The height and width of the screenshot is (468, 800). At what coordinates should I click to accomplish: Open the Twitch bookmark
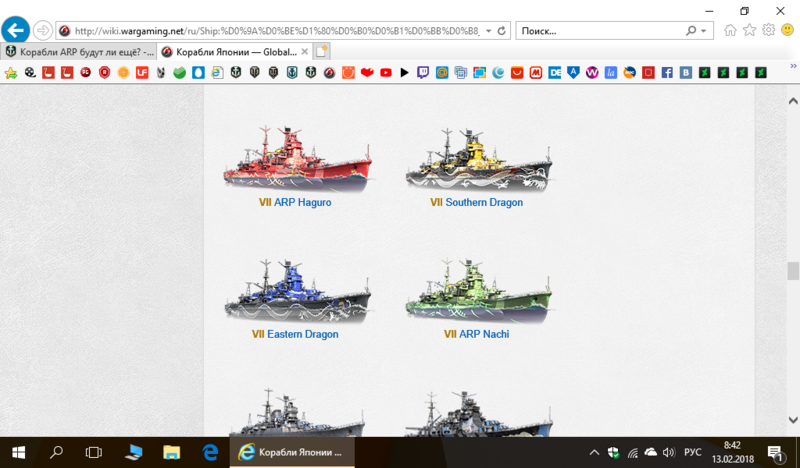tap(423, 73)
